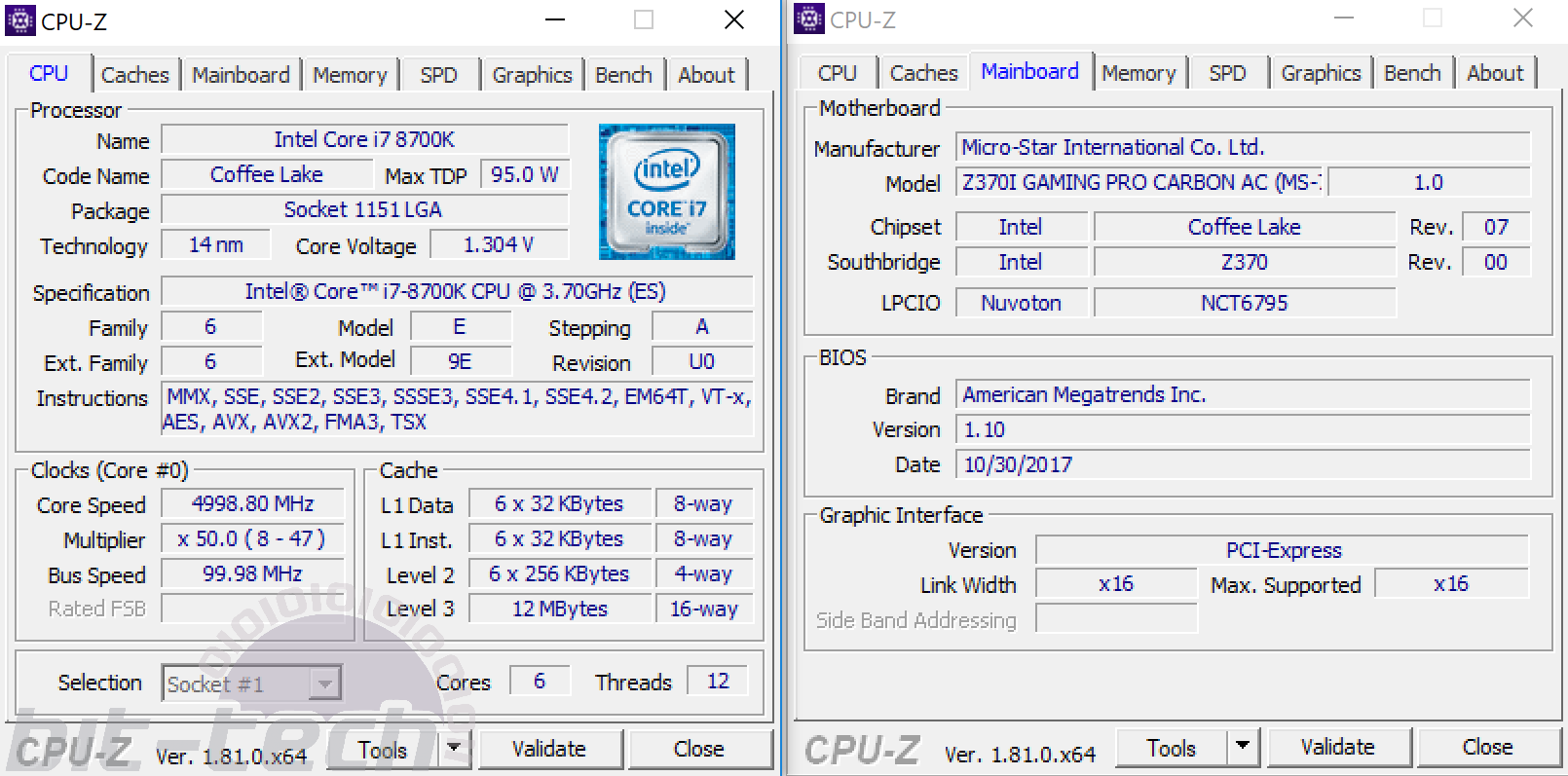The image size is (1568, 776).
Task: Expand the Socket #1 selection dropdown
Action: click(325, 684)
